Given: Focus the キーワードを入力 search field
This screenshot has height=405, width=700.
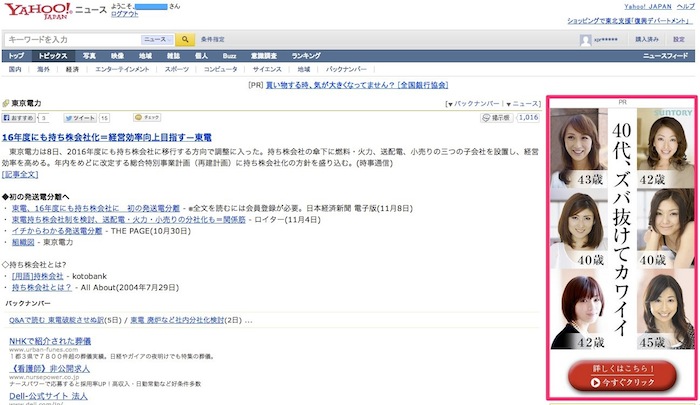Looking at the screenshot, I should (x=74, y=40).
